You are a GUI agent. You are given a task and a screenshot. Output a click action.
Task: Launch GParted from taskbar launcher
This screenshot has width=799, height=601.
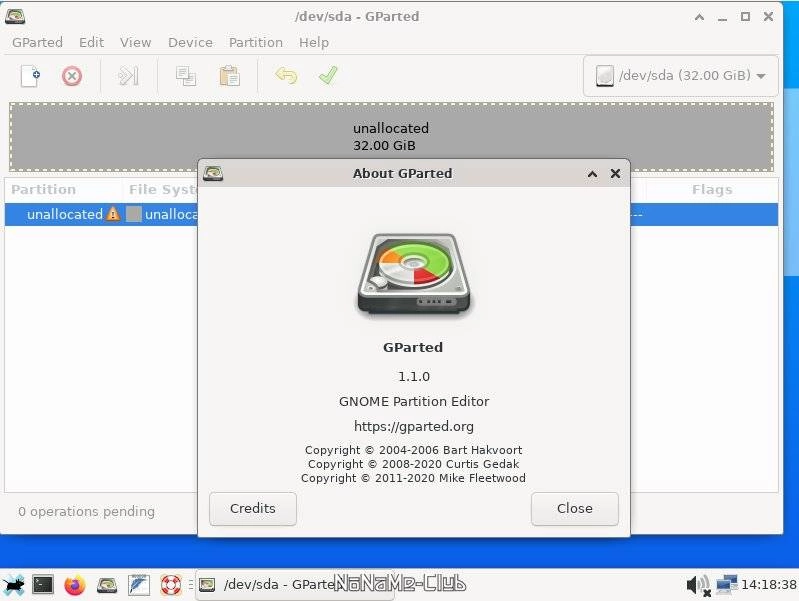pyautogui.click(x=107, y=585)
